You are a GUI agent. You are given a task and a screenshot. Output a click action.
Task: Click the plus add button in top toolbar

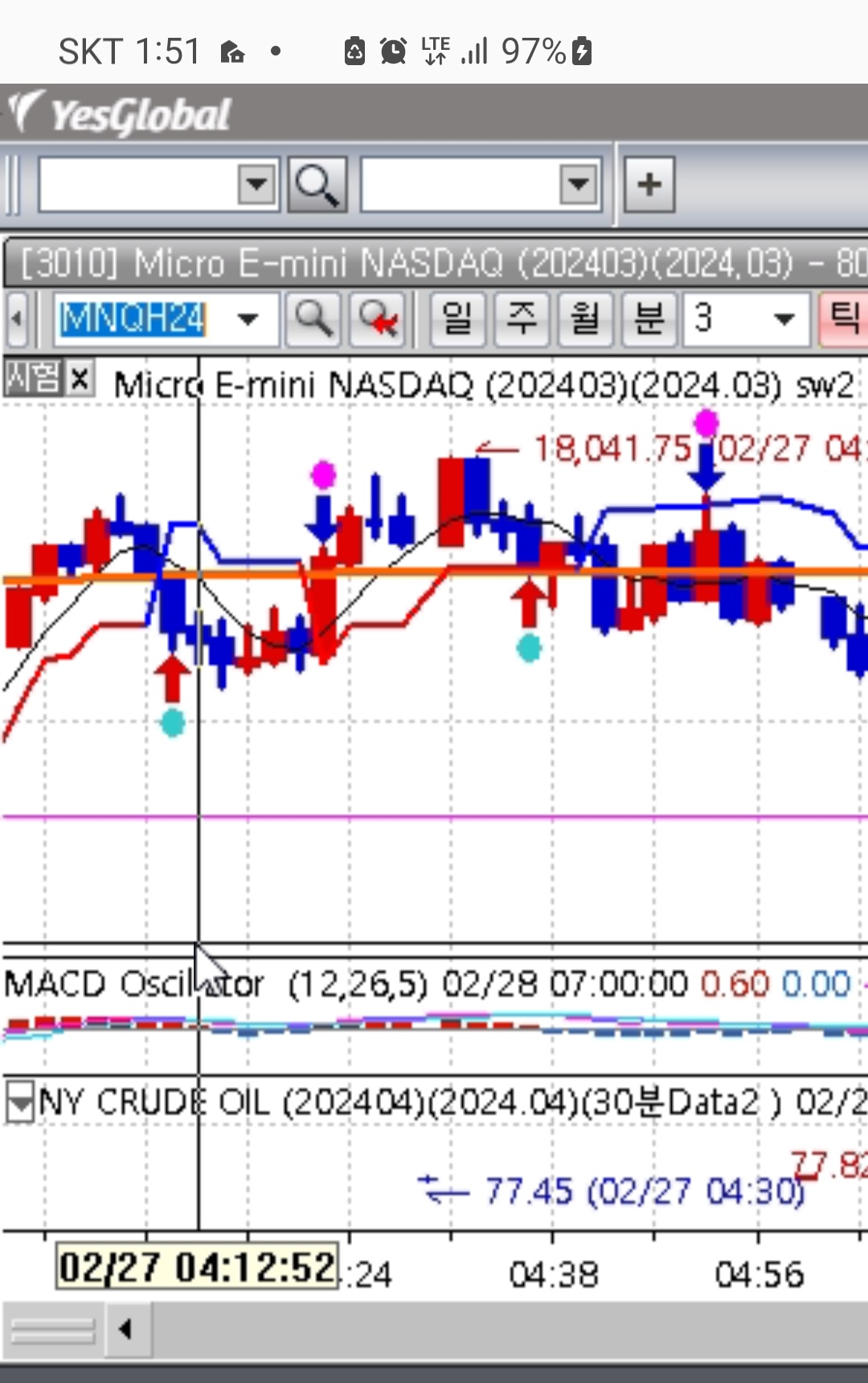649,185
